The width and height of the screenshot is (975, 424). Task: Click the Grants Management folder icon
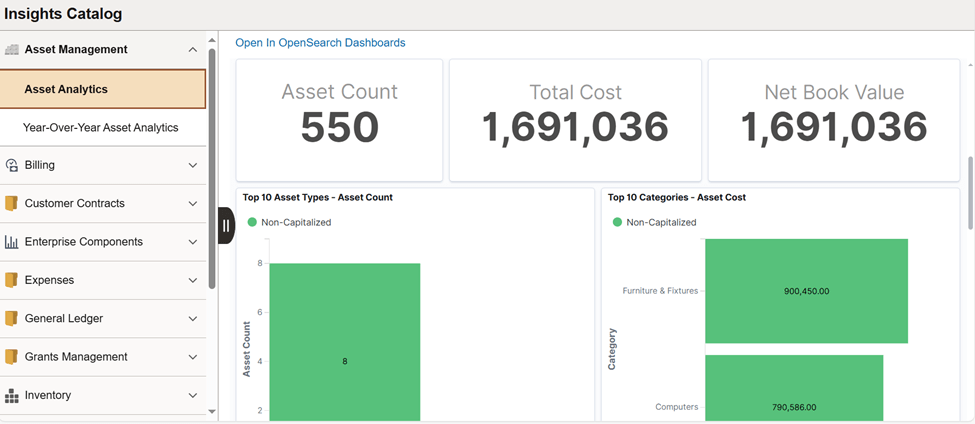pyautogui.click(x=11, y=357)
